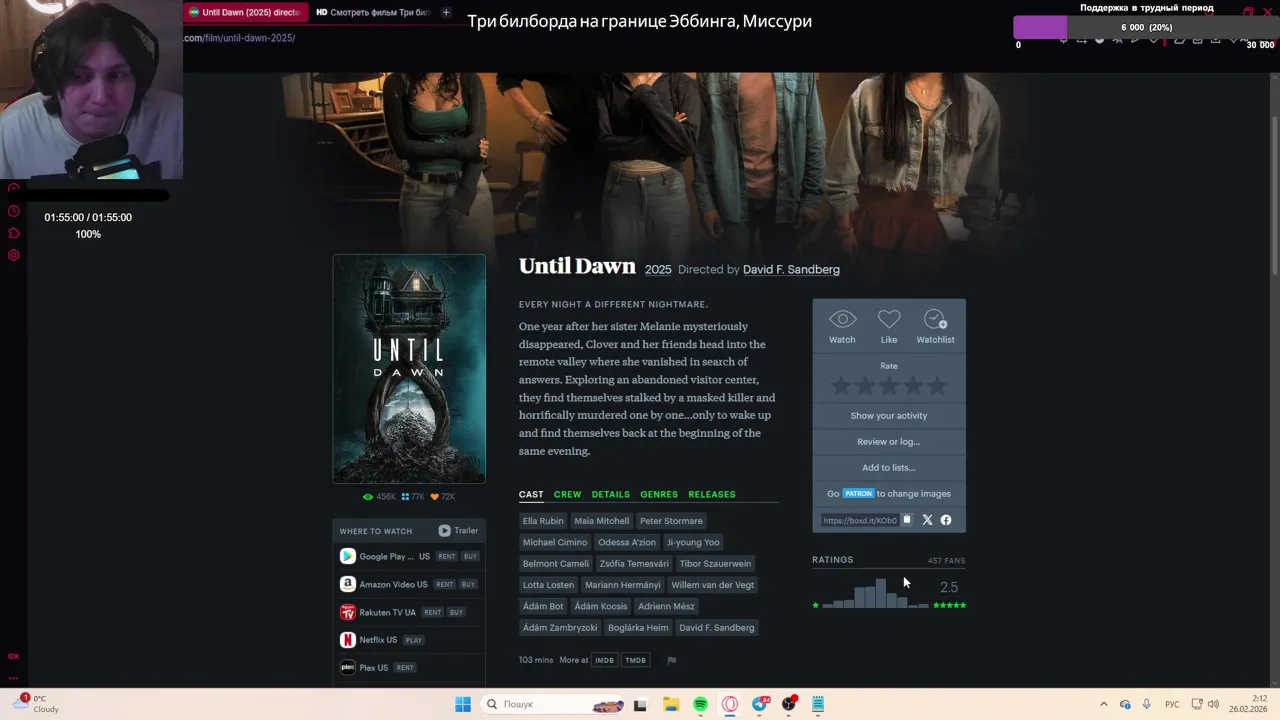Open the Plex icon
This screenshot has height=720, width=1280.
tap(347, 667)
